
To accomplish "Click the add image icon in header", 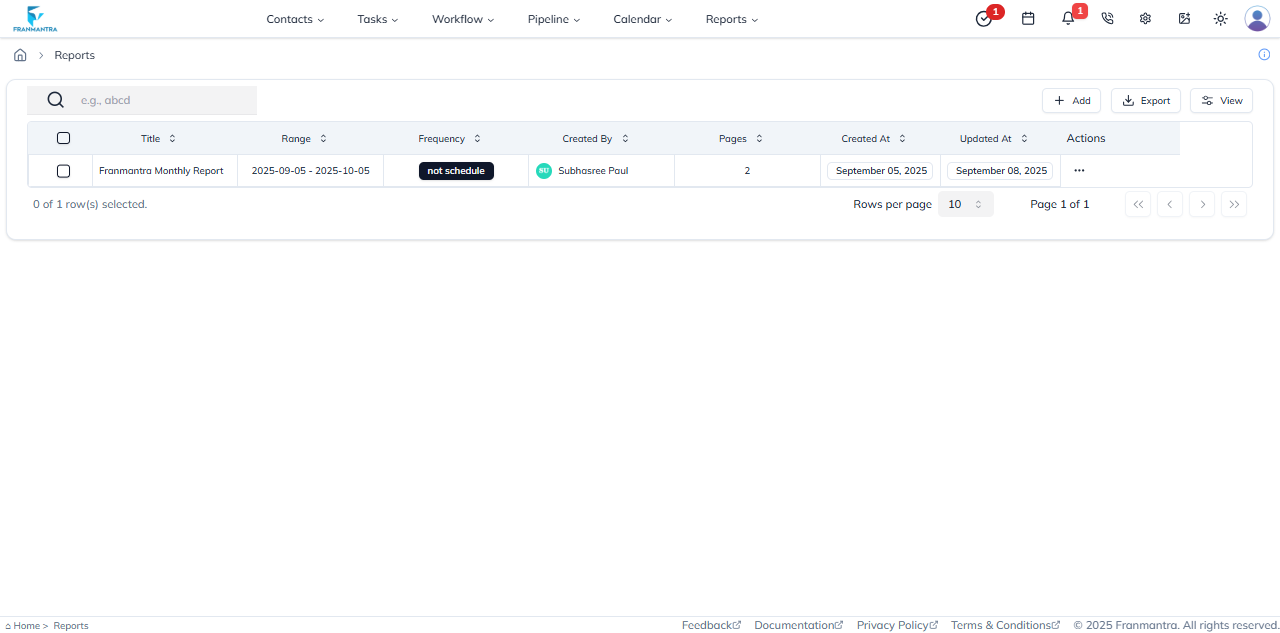I will [1184, 18].
